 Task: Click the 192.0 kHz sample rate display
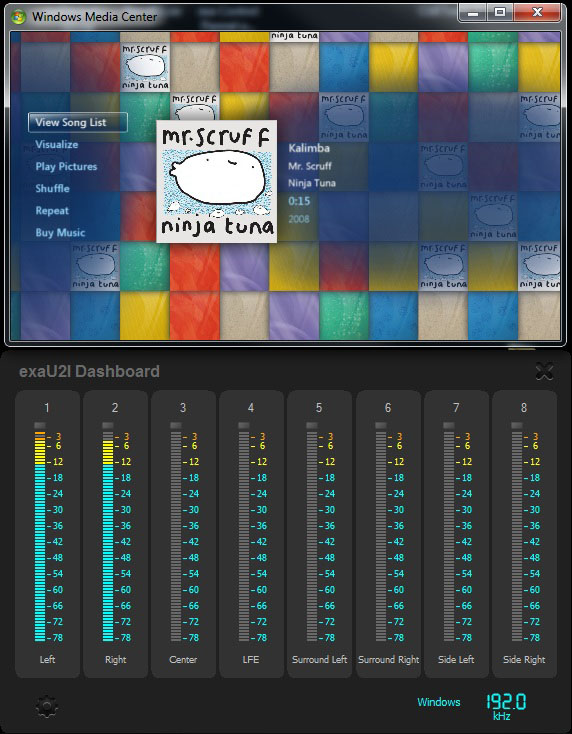pos(506,706)
